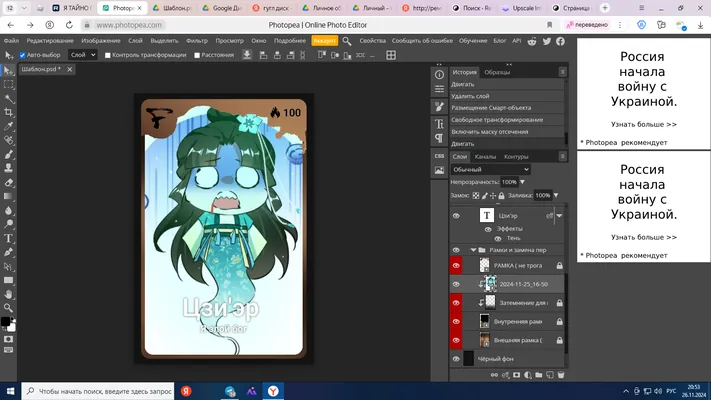Viewport: 711px width, 400px height.
Task: Click the Сообщить об ошибке link
Action: click(x=422, y=41)
